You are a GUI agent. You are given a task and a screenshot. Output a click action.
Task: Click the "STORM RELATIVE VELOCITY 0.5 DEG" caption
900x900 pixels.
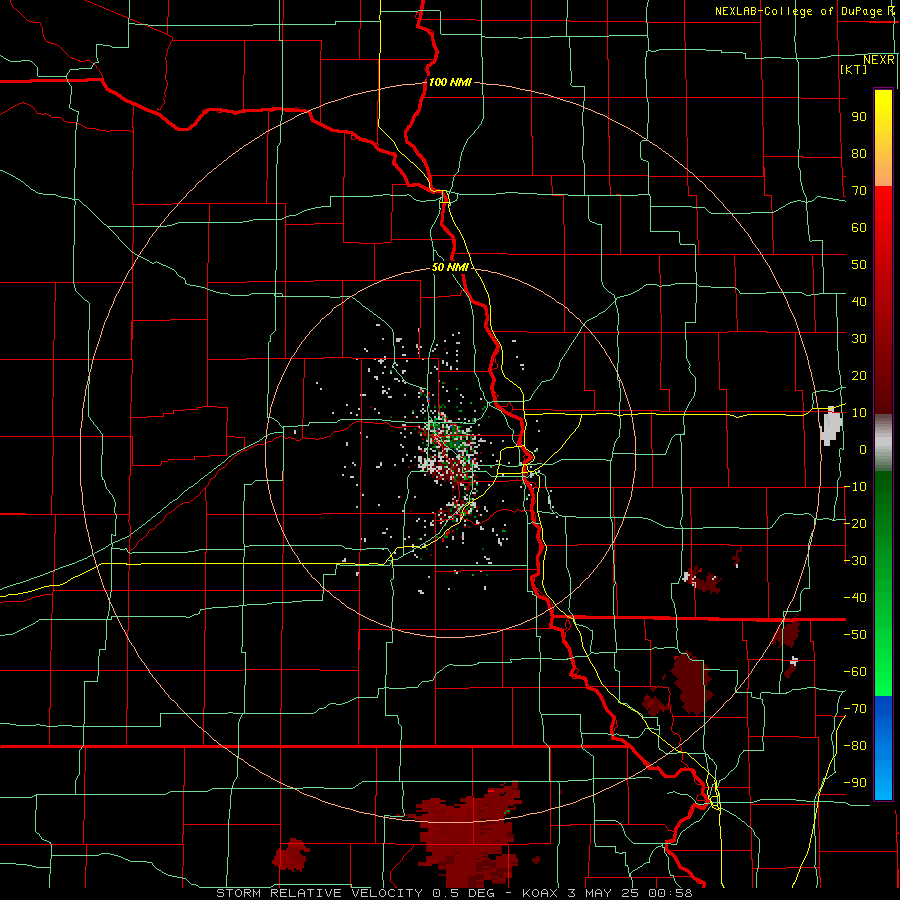(357, 893)
